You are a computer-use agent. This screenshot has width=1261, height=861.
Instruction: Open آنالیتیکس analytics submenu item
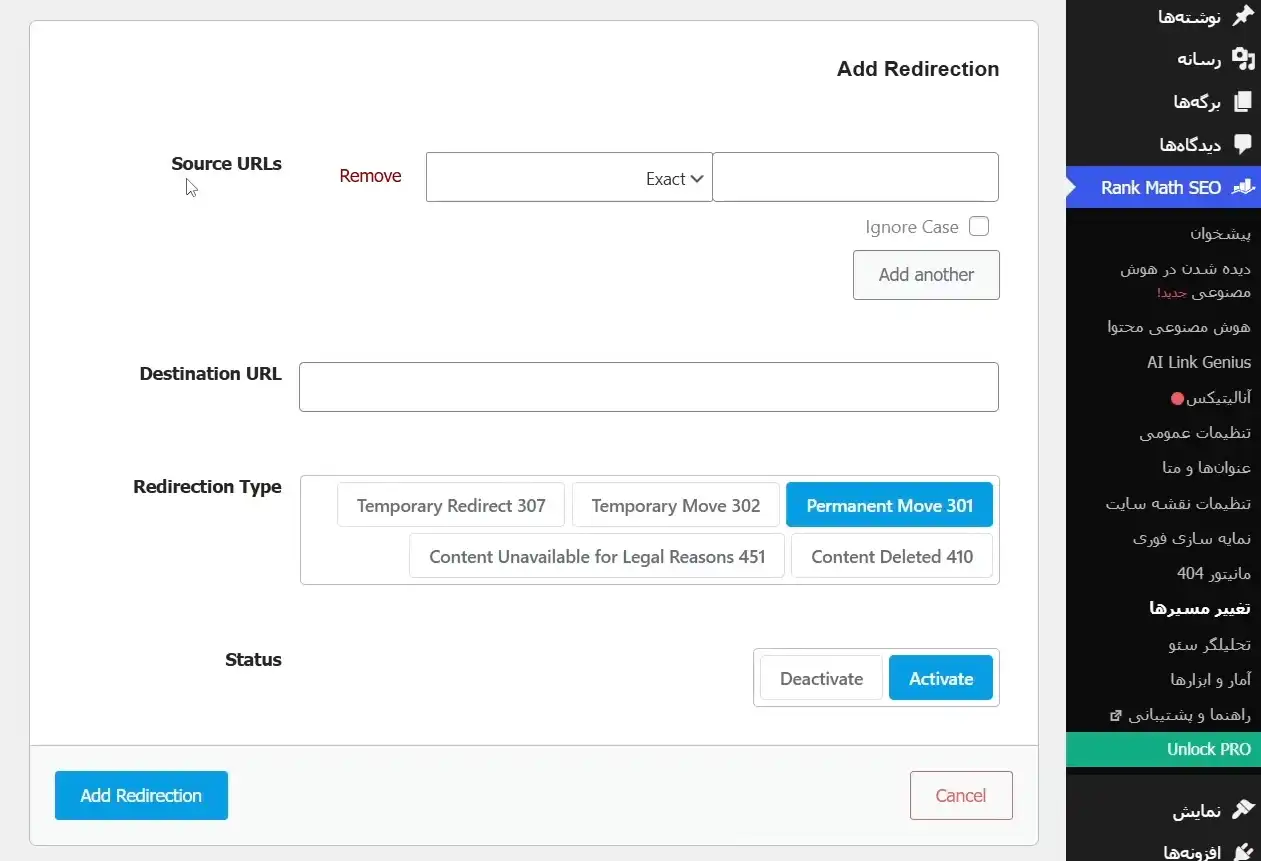[1211, 398]
